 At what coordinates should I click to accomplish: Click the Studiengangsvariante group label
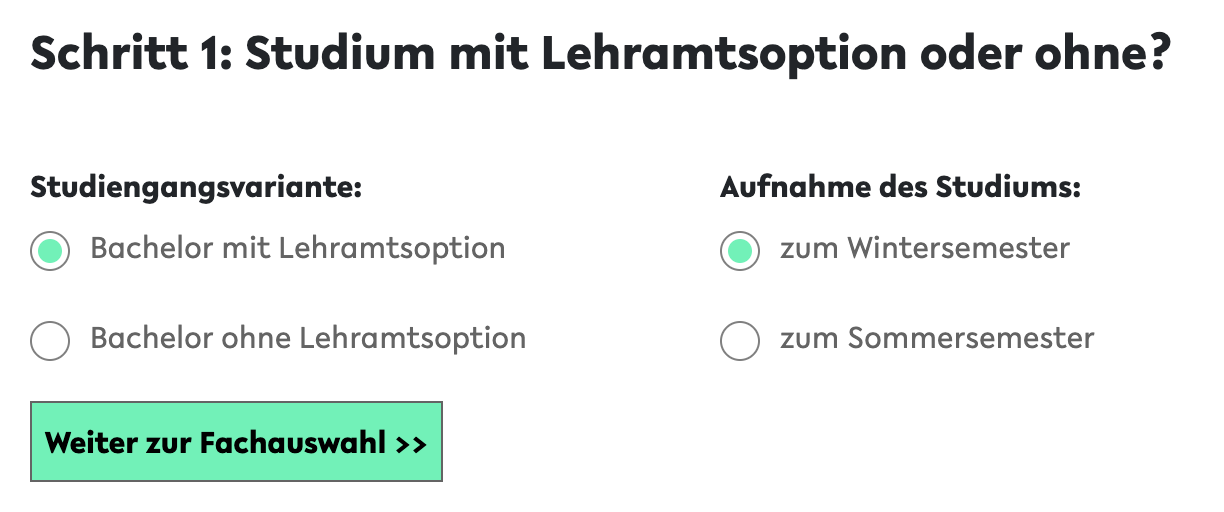pos(196,187)
